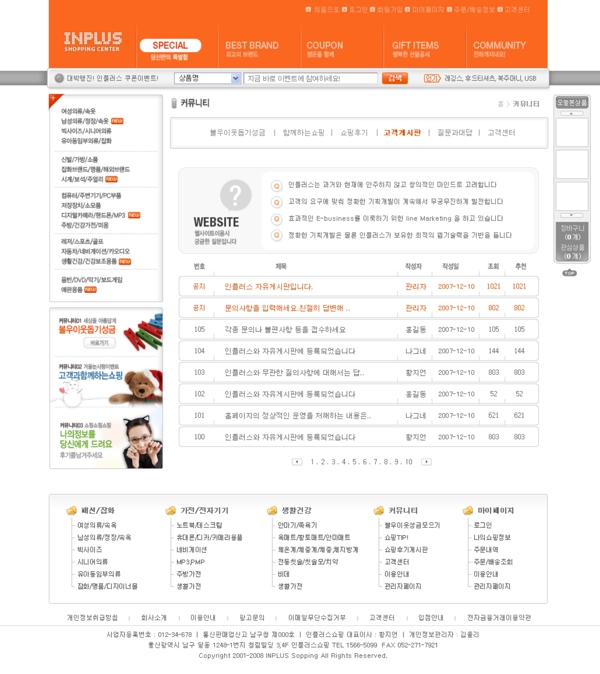The height and width of the screenshot is (674, 600).
Task: Switch to 불우이웃돕기성금 community tab
Action: tap(237, 132)
